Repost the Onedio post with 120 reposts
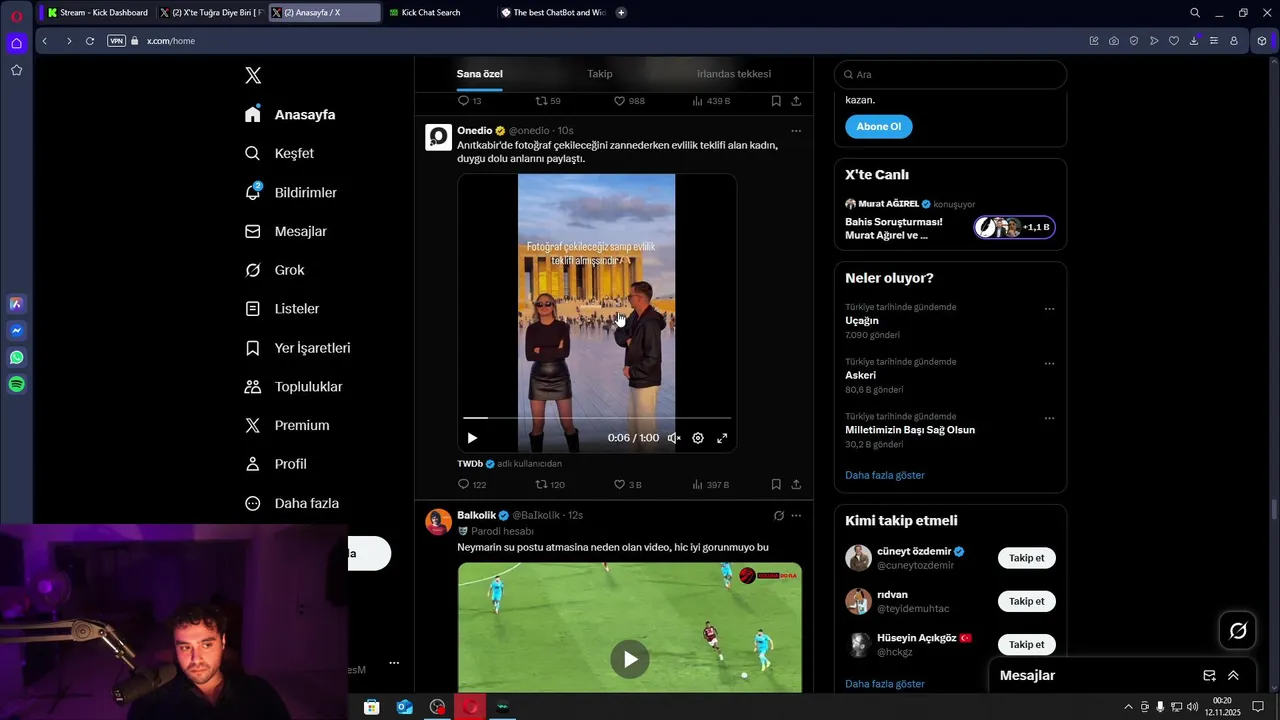This screenshot has height=720, width=1280. pos(550,484)
